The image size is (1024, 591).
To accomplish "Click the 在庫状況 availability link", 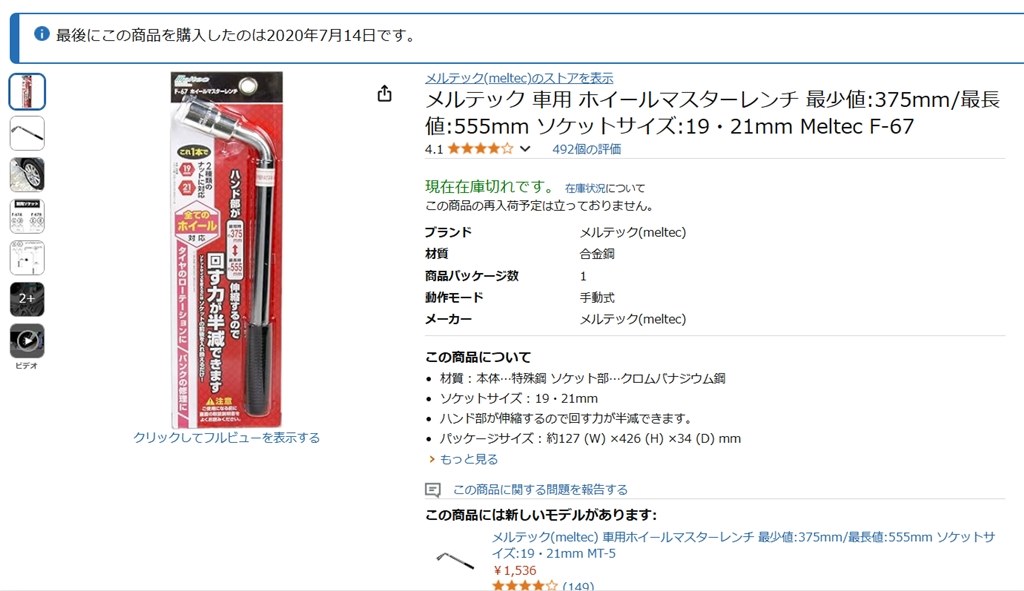I will (585, 188).
